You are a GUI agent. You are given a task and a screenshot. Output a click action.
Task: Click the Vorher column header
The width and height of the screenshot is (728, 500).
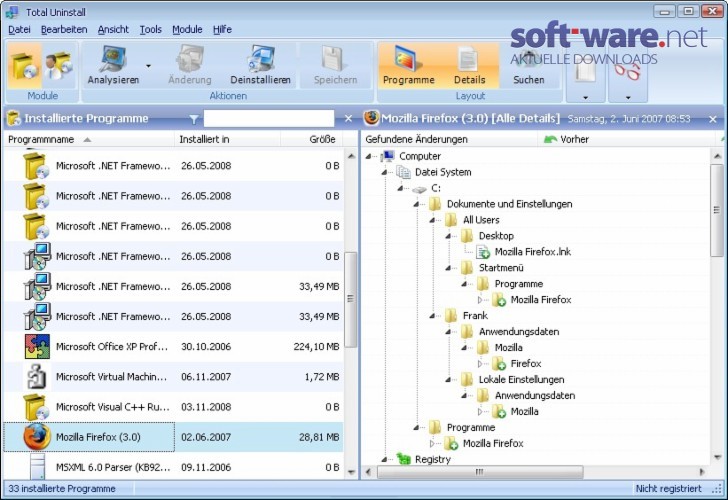click(627, 139)
